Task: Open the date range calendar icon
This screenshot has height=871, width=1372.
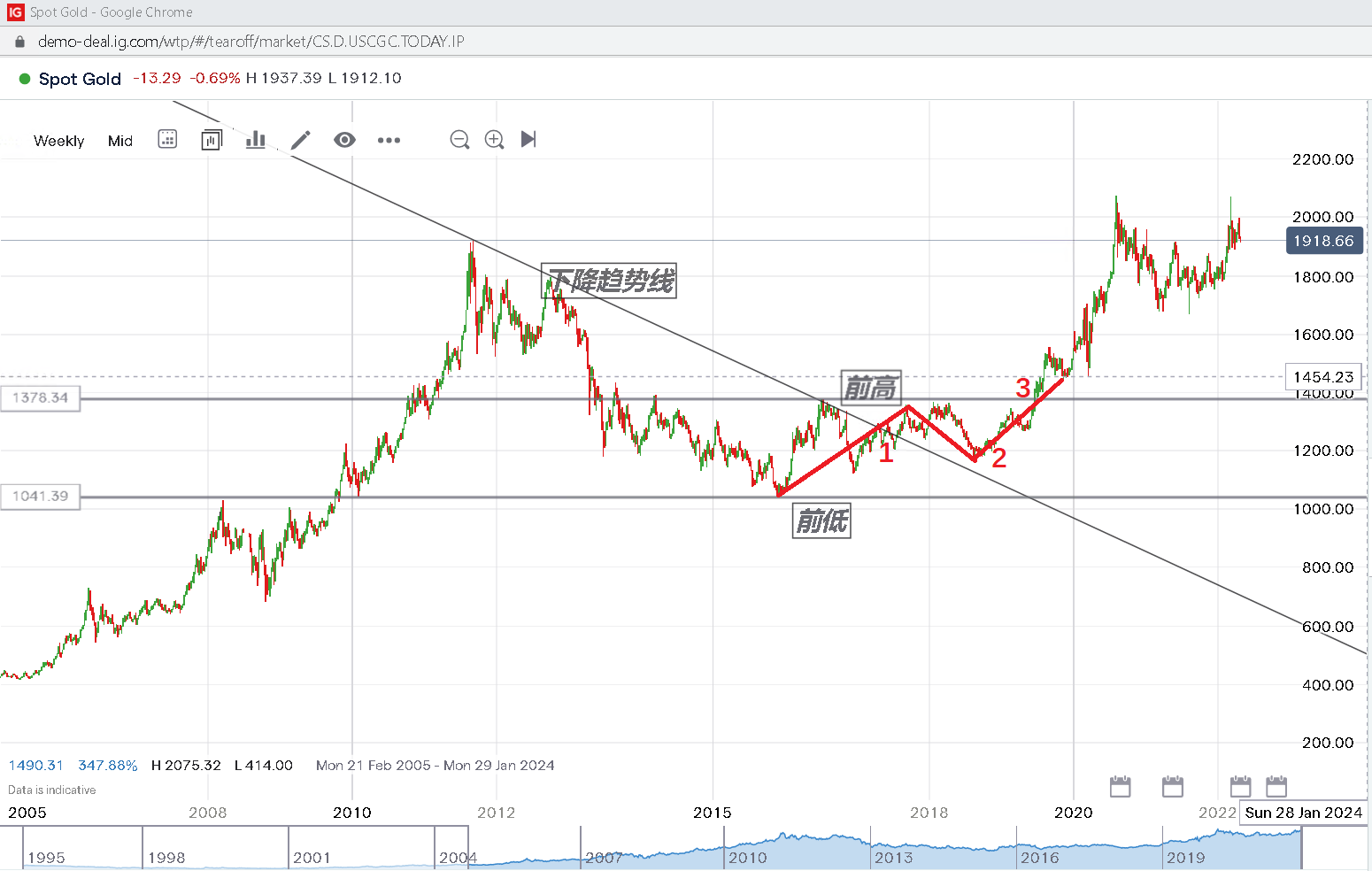Action: 167,139
